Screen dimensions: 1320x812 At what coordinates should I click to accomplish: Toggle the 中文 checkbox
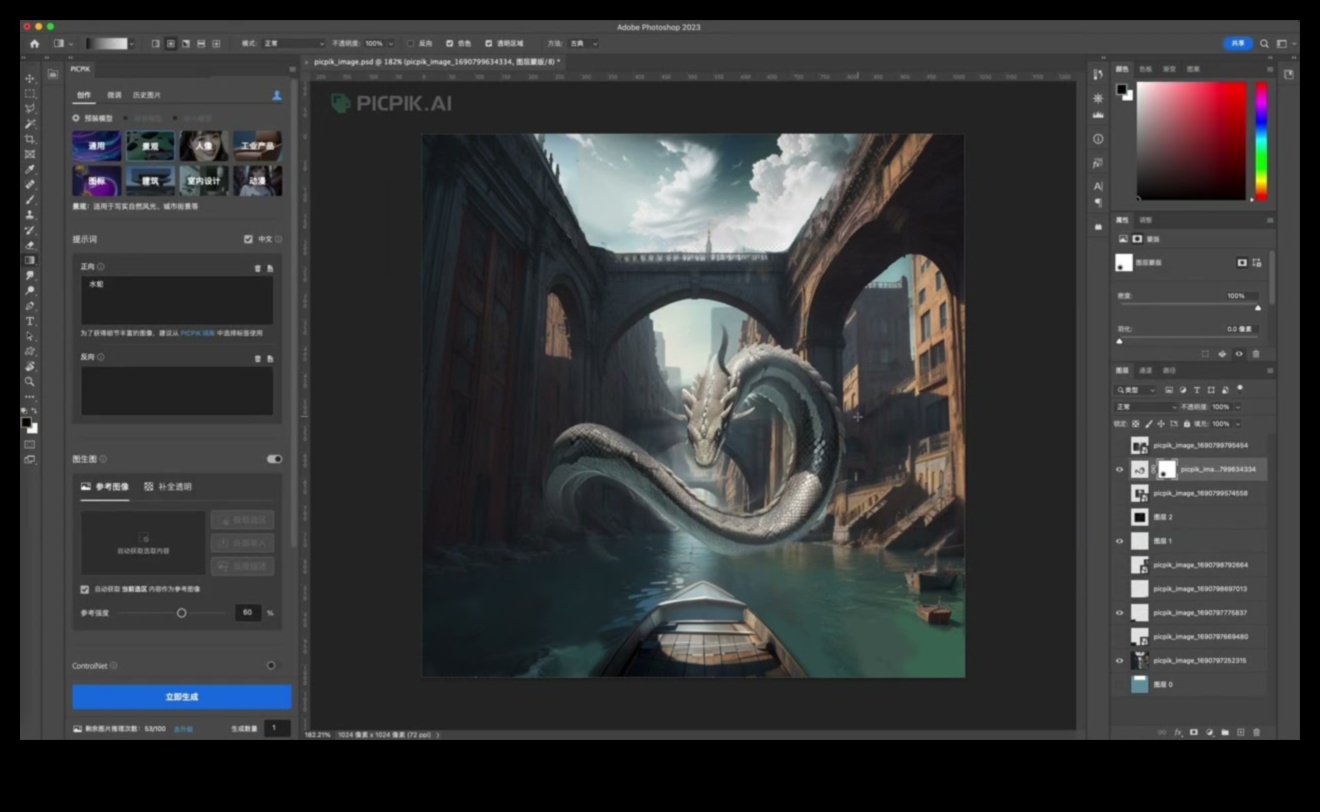coord(248,239)
